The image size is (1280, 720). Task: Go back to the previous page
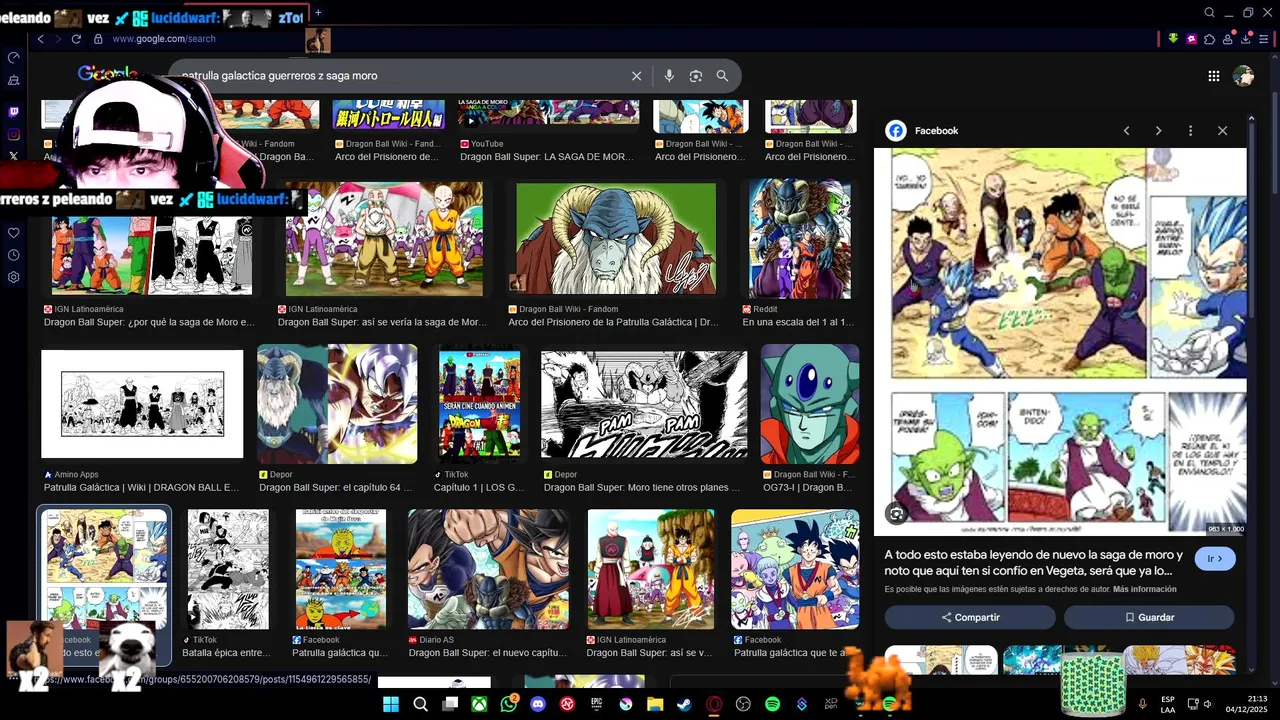40,39
